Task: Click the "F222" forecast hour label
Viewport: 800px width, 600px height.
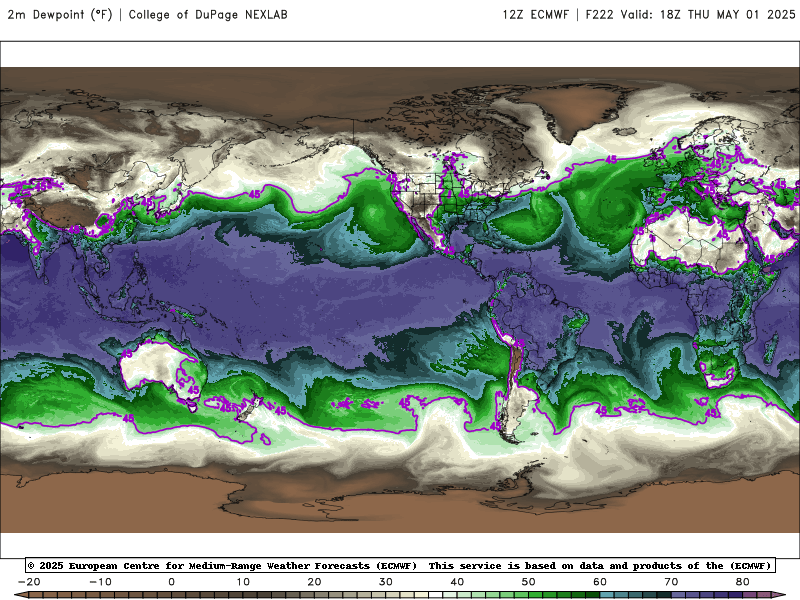Action: point(599,14)
